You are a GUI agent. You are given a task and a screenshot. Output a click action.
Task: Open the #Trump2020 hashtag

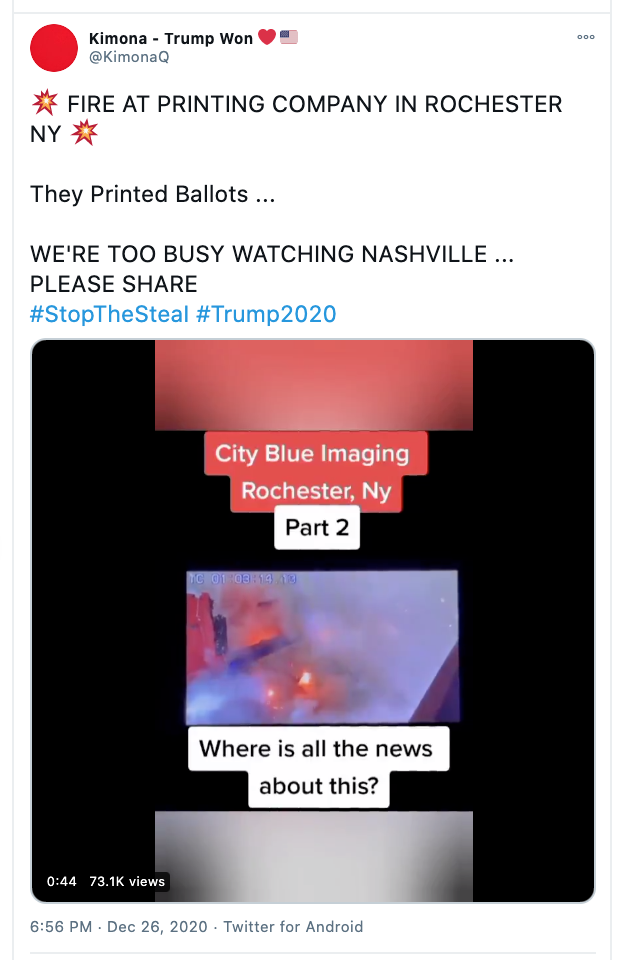[266, 314]
